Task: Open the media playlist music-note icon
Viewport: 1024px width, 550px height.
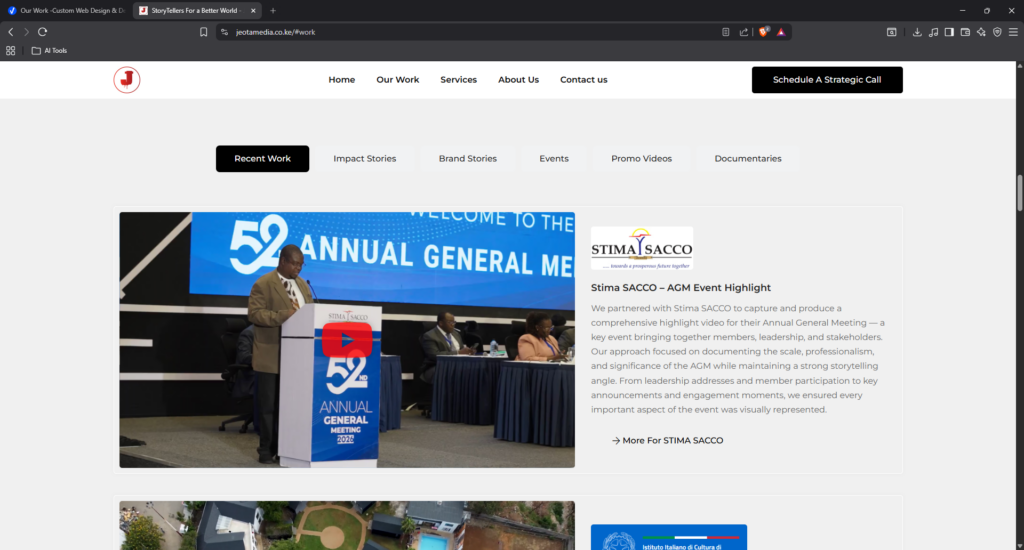Action: click(933, 32)
